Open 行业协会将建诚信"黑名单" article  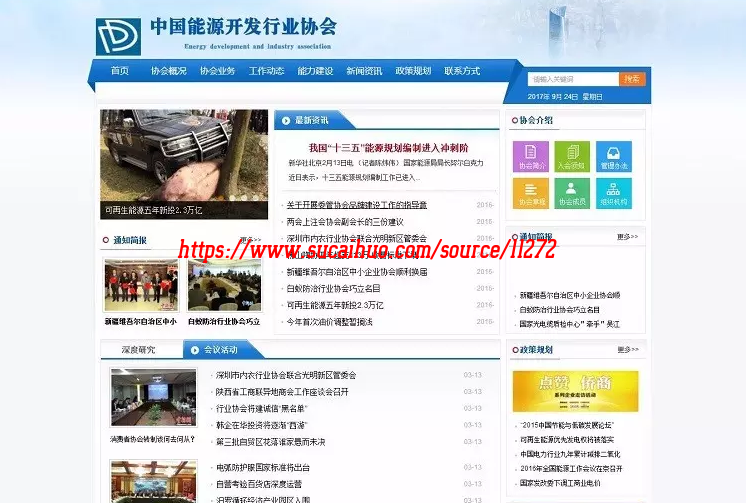(262, 408)
